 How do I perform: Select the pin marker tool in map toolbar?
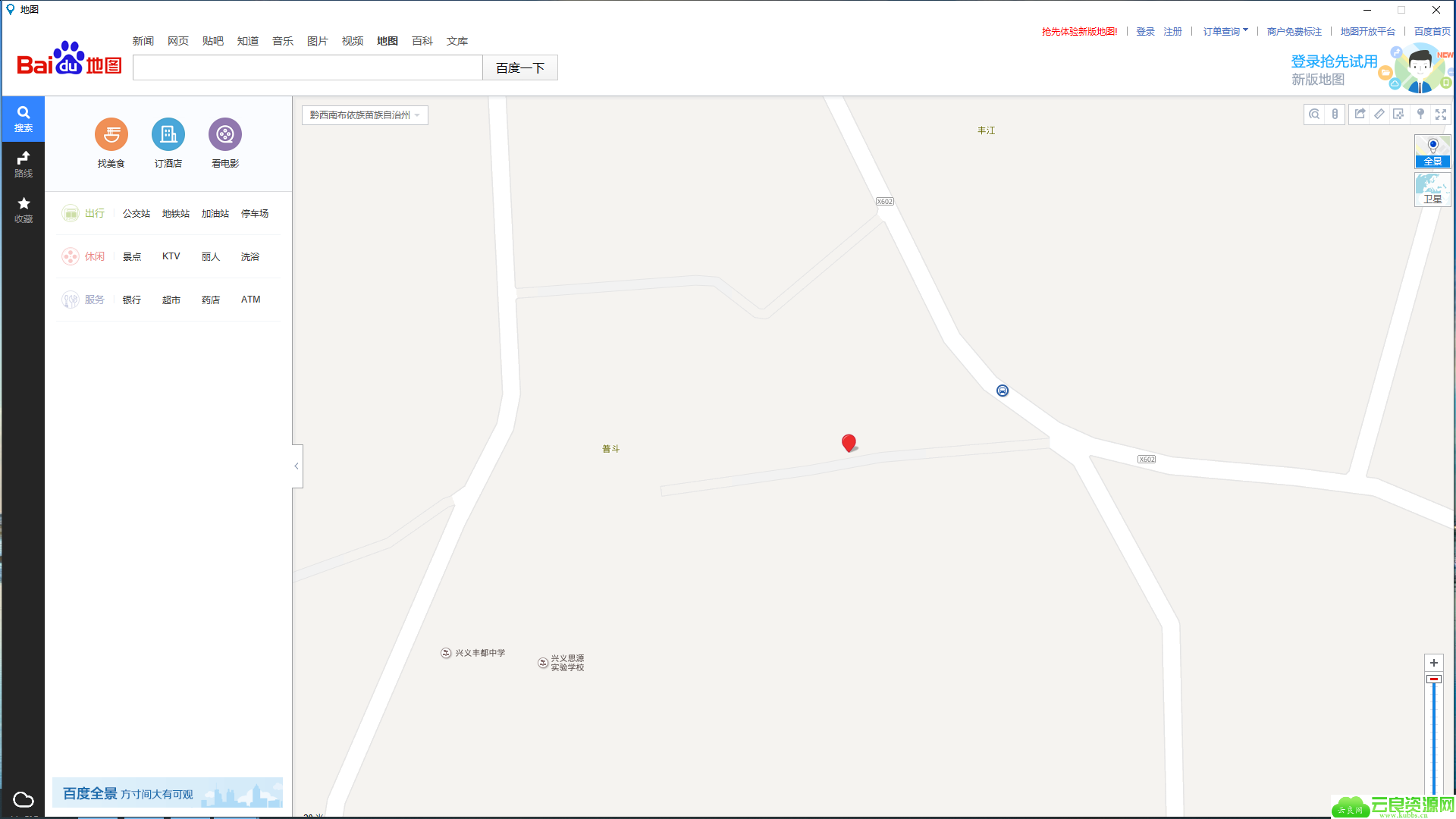(1420, 115)
